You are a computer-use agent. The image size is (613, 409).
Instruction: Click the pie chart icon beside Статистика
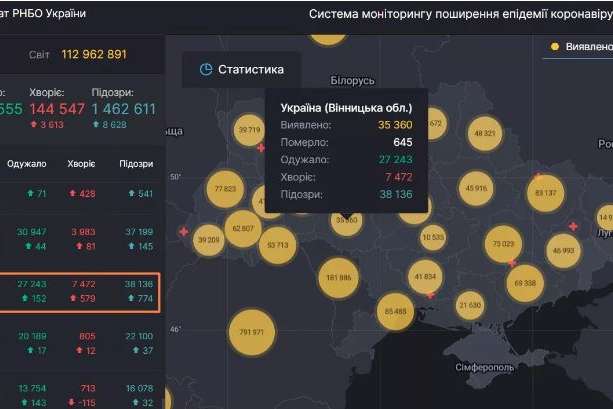coord(206,70)
